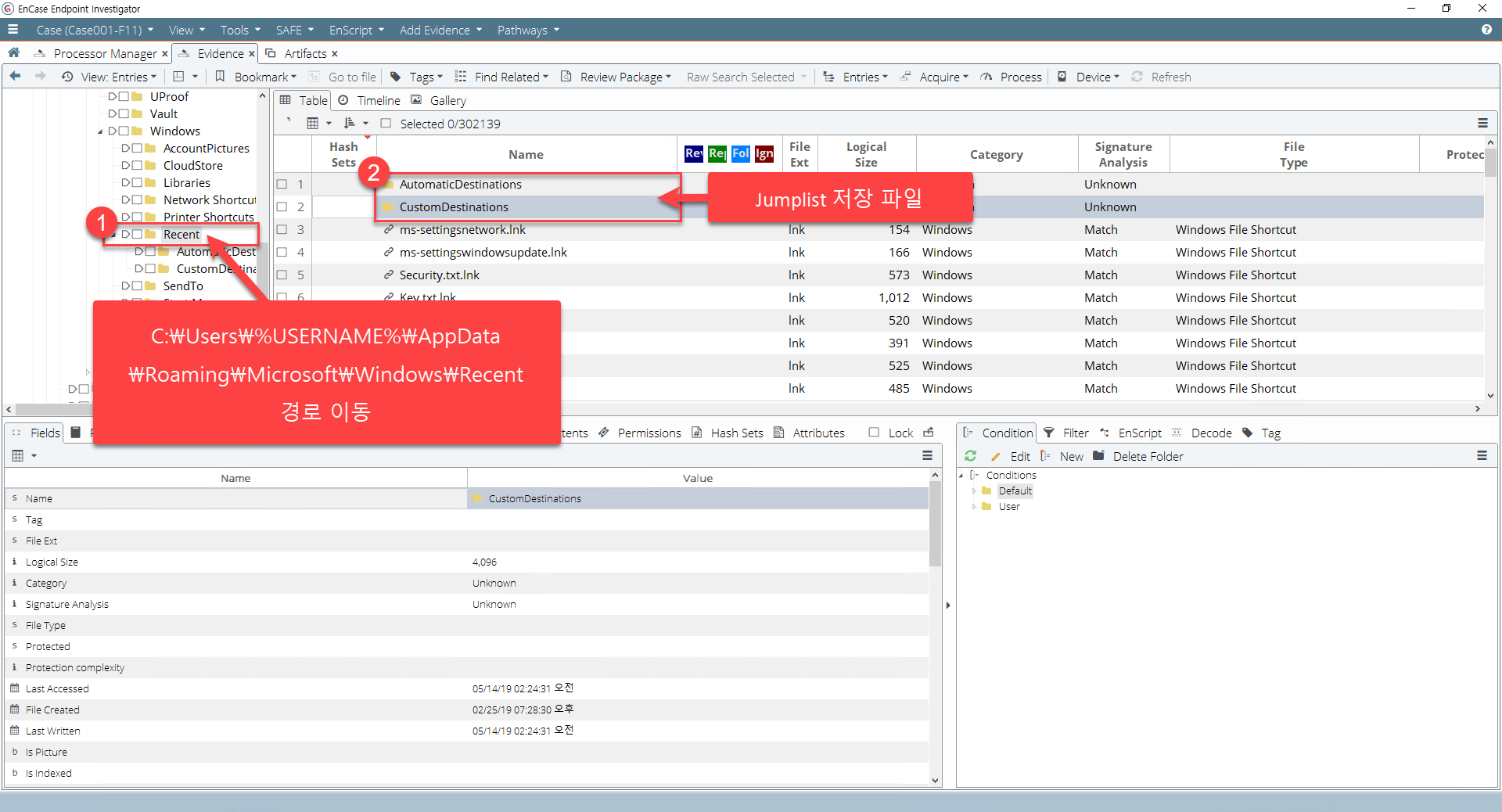Open the table pane hamburger menu
Image resolution: width=1502 pixels, height=812 pixels.
pyautogui.click(x=1482, y=124)
